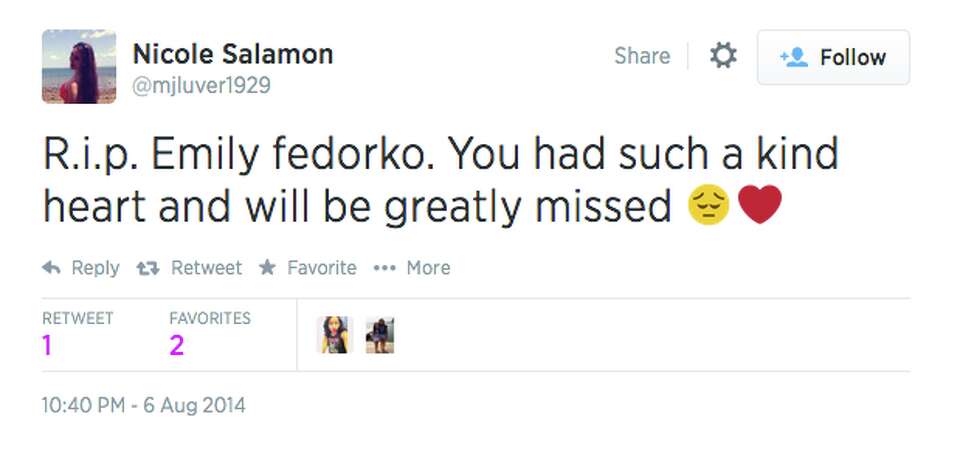Open the gear settings menu

click(x=722, y=57)
